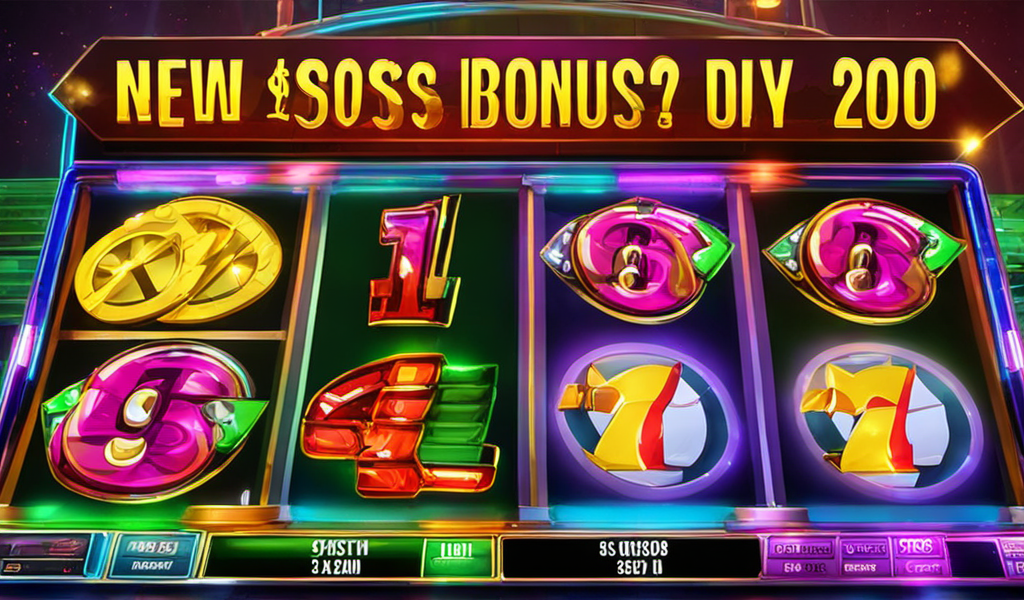Image resolution: width=1024 pixels, height=600 pixels.
Task: Click the small green button in bottom bar
Action: [x=457, y=557]
